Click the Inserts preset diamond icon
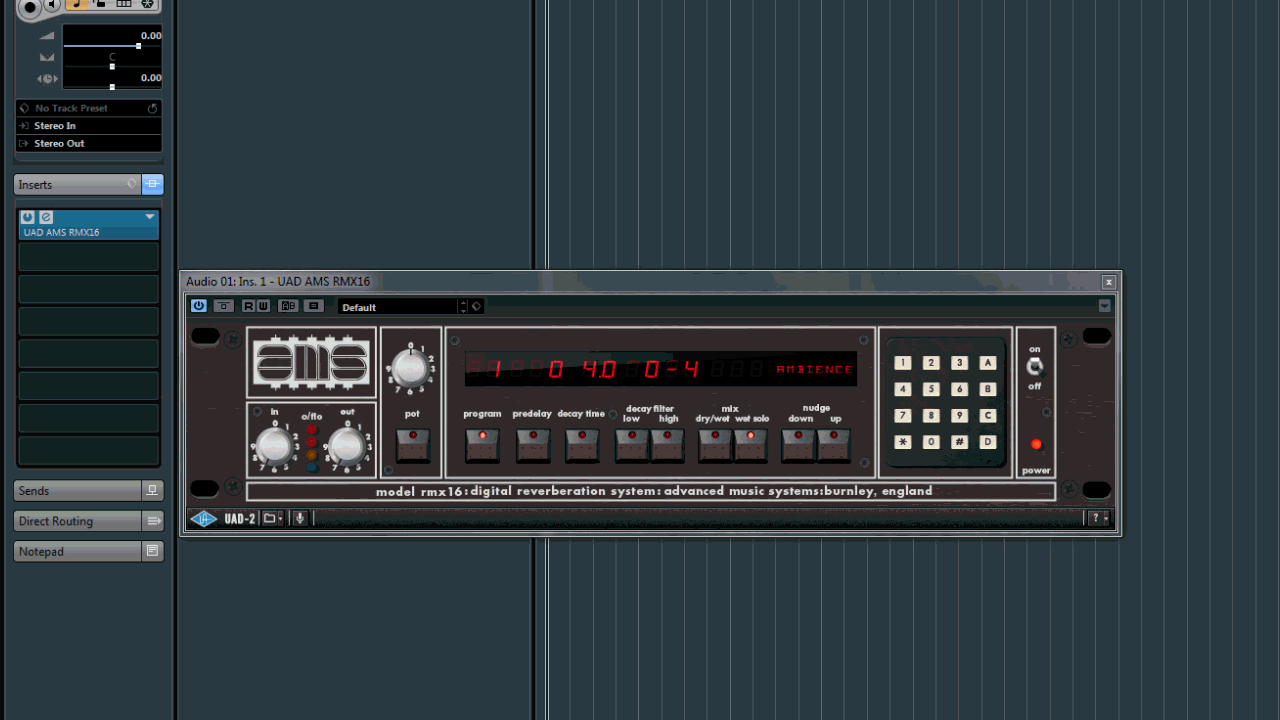The image size is (1280, 720). pyautogui.click(x=131, y=184)
